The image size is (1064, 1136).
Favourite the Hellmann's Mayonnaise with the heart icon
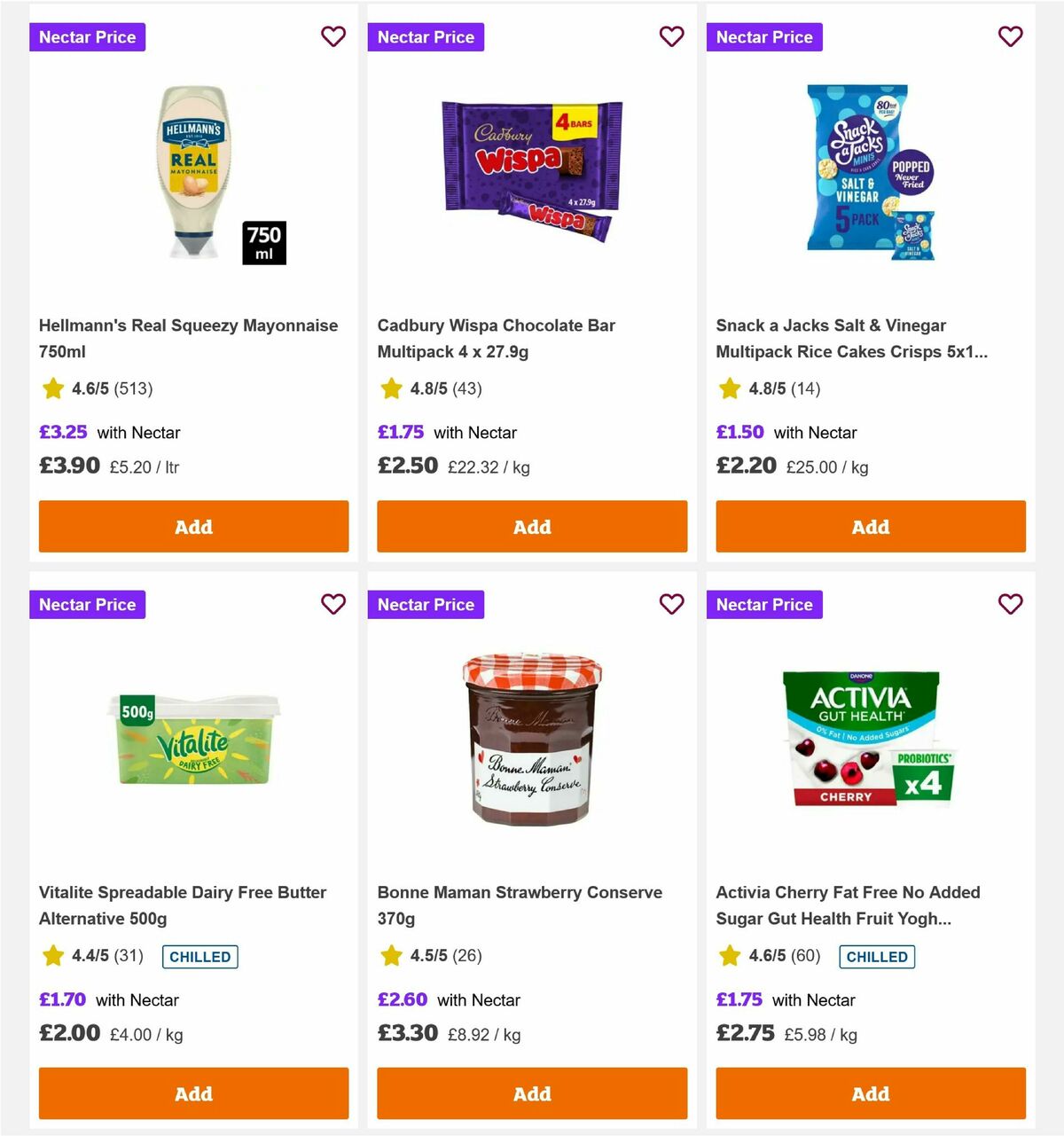tap(333, 36)
